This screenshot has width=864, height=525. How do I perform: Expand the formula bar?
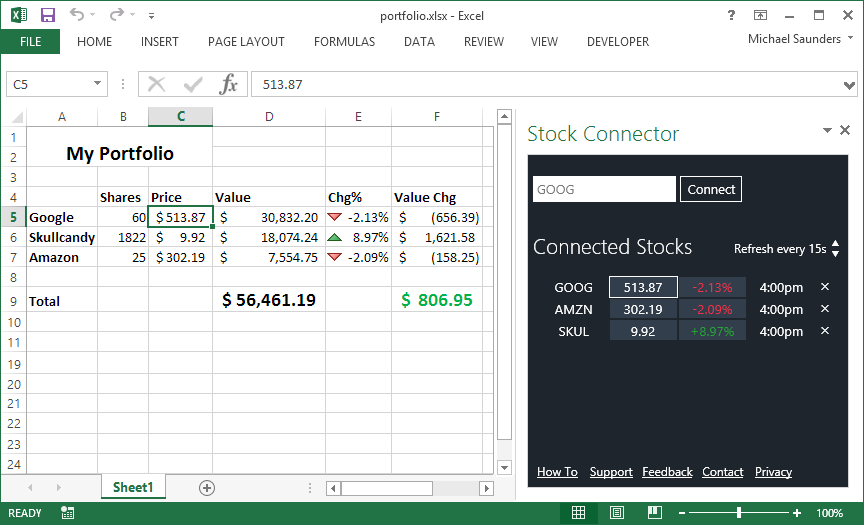(x=850, y=85)
